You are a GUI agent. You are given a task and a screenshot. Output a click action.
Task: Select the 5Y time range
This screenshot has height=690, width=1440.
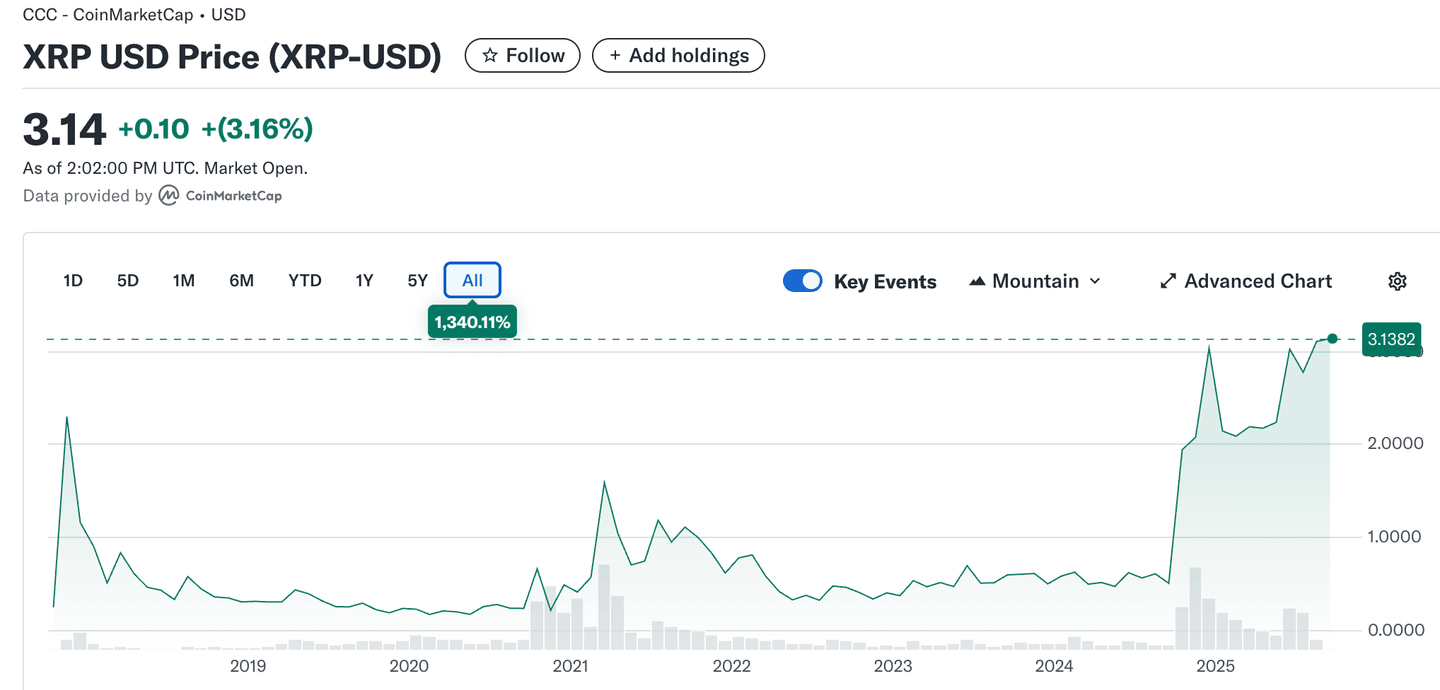point(418,281)
